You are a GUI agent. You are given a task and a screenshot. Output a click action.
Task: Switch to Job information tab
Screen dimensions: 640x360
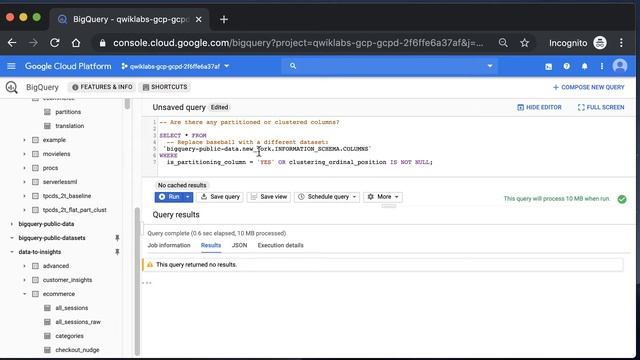[169, 245]
